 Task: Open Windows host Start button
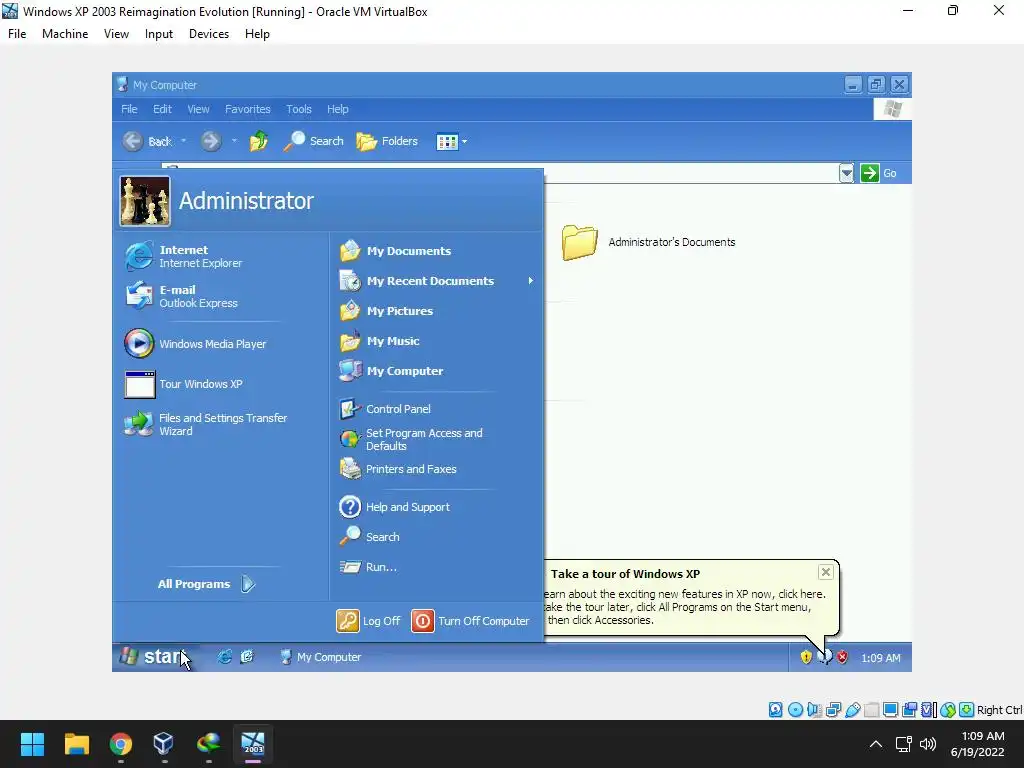[32, 744]
